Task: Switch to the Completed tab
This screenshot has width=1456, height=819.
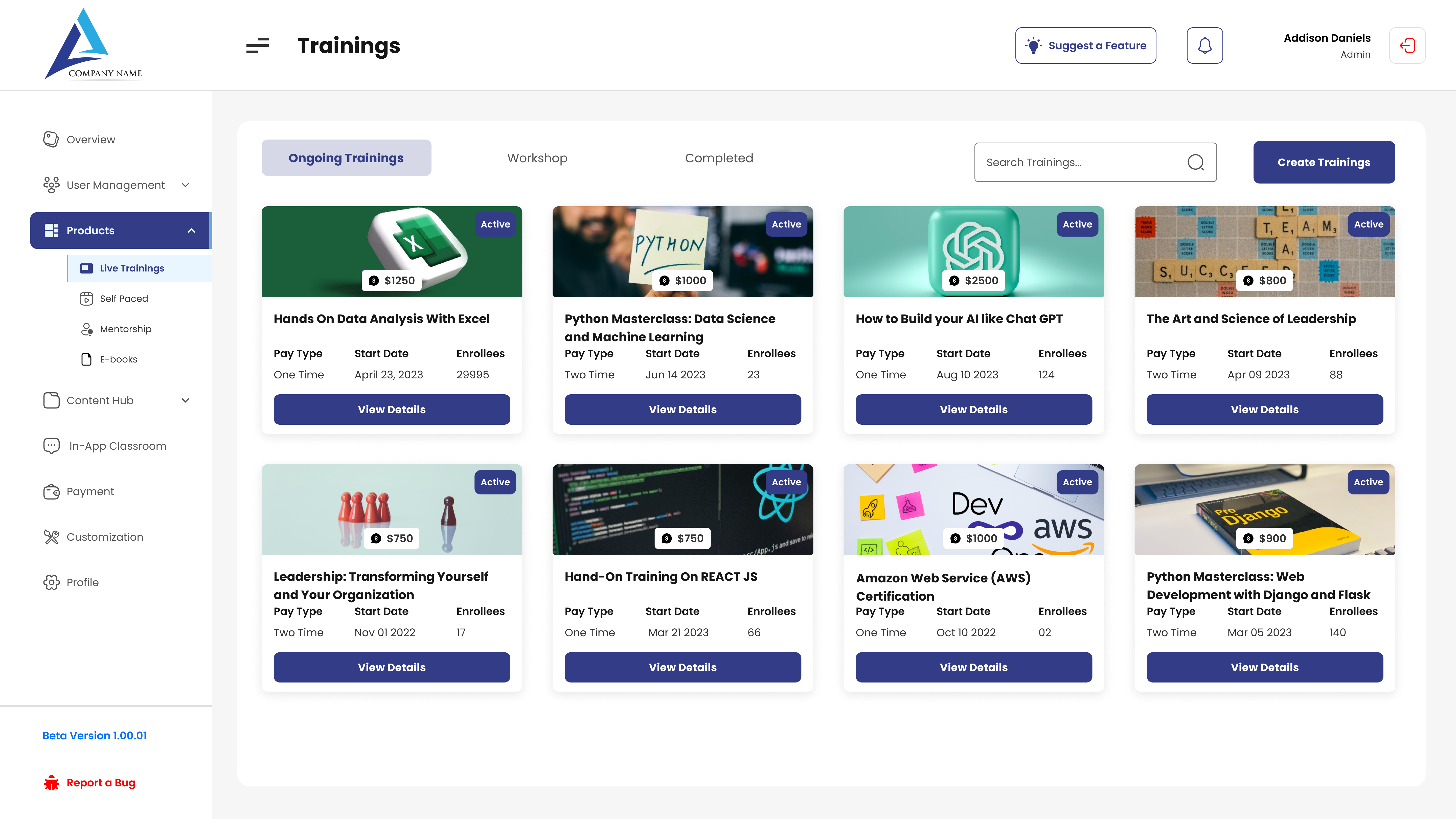Action: click(718, 158)
